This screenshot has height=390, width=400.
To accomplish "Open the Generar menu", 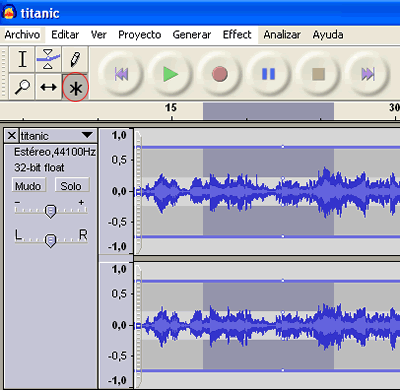I will pyautogui.click(x=192, y=34).
